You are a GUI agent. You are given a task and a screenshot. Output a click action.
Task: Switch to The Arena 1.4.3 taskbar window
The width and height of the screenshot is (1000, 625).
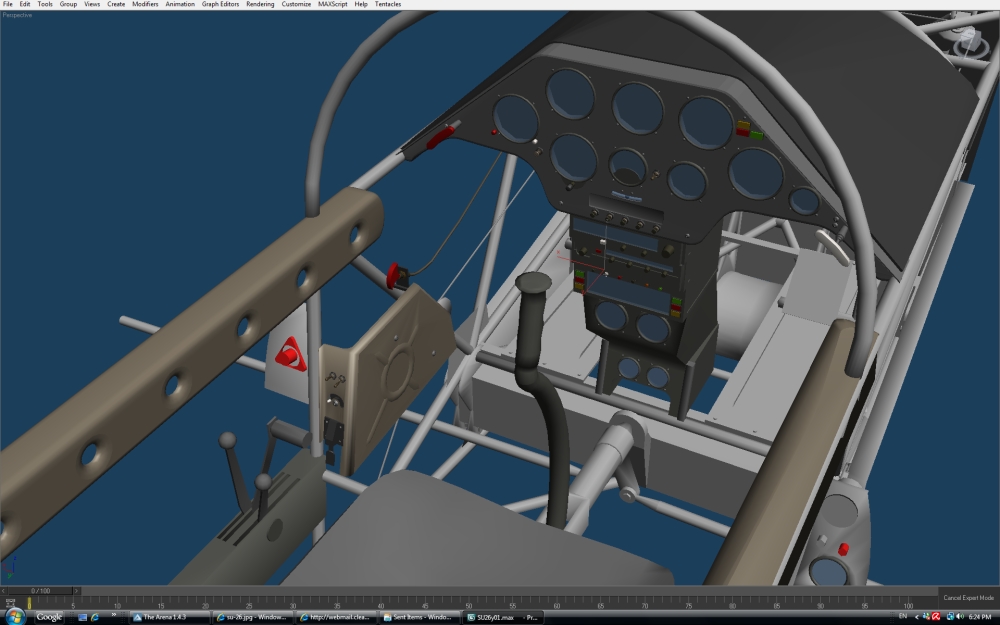click(170, 617)
